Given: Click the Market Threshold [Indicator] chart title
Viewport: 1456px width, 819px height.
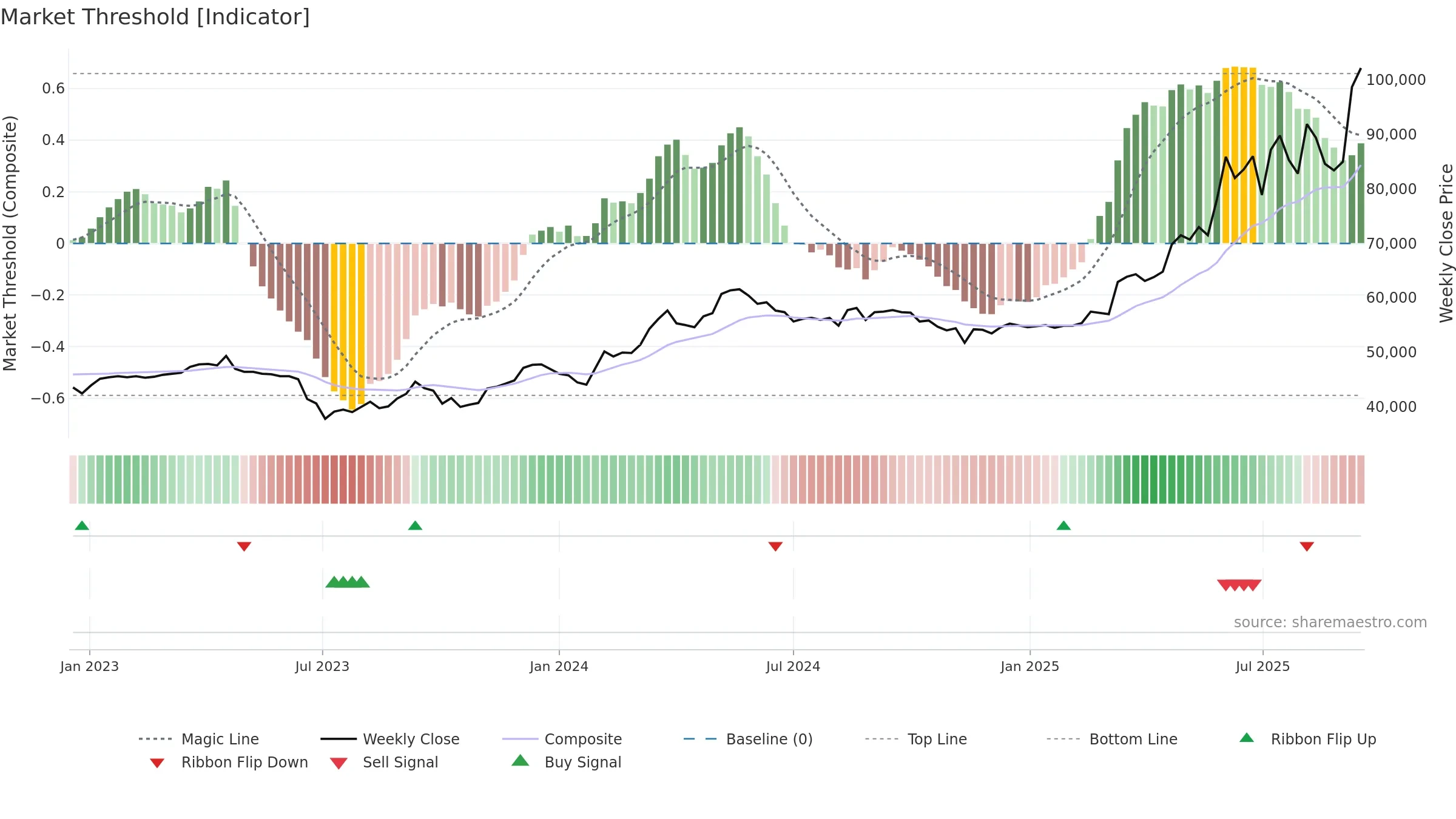Looking at the screenshot, I should [x=155, y=17].
